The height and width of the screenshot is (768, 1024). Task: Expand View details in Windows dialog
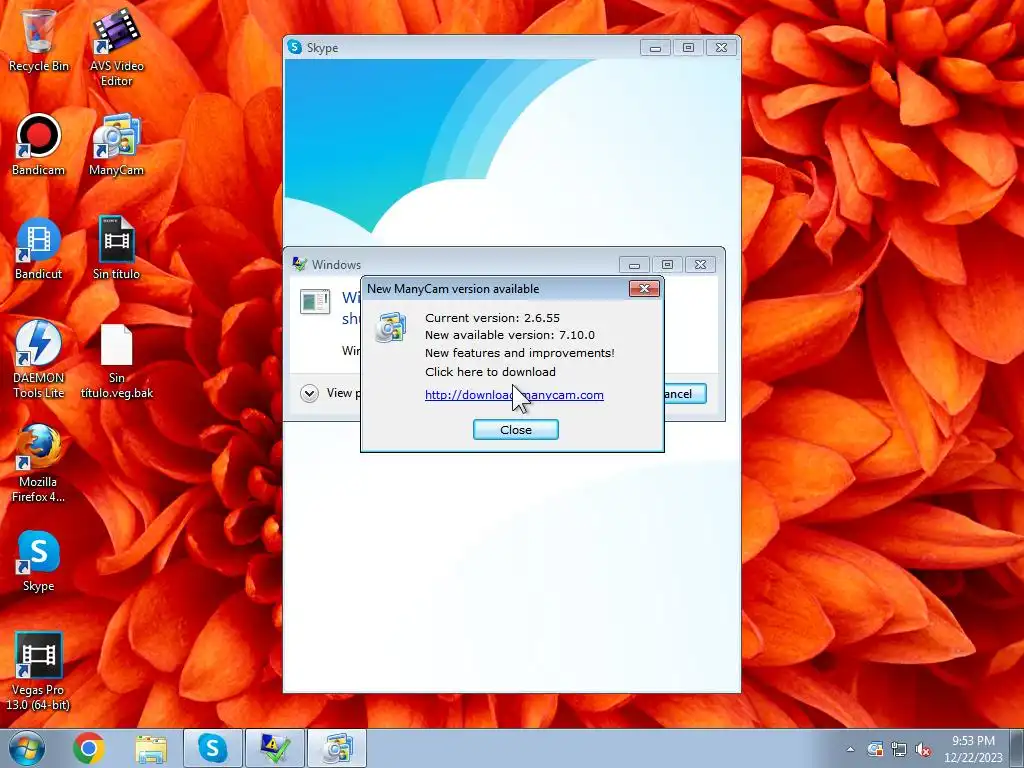coord(310,393)
